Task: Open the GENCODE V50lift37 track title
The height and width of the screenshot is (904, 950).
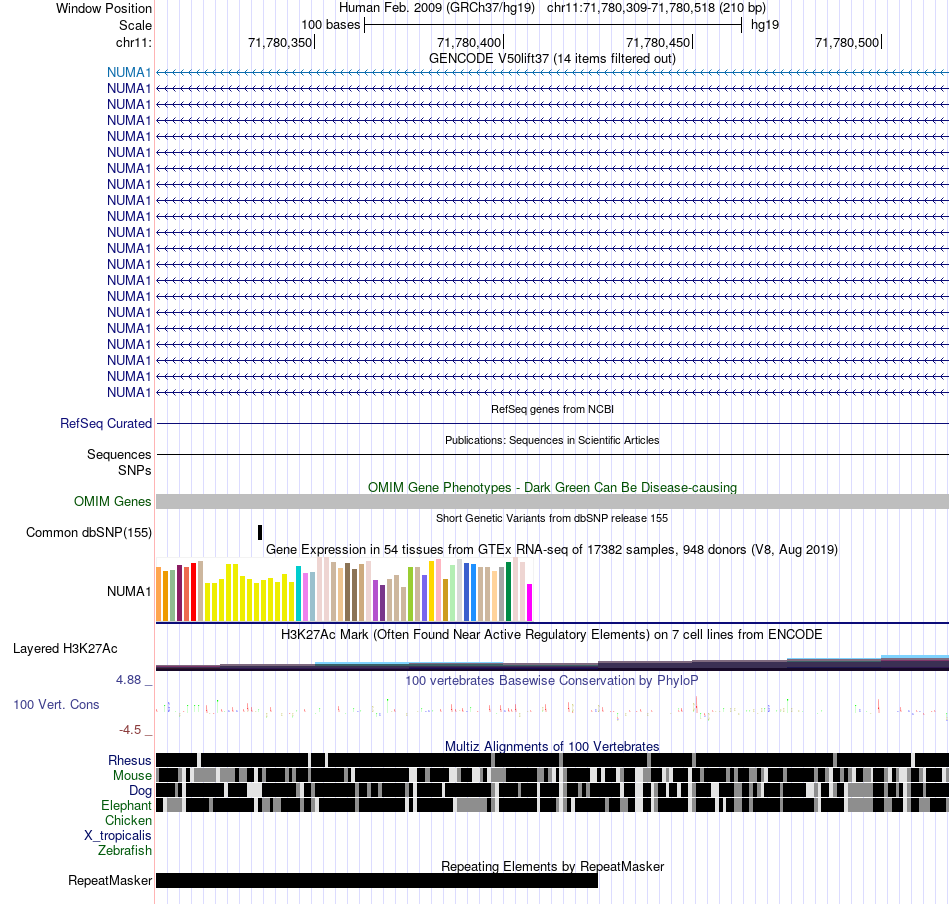Action: click(552, 58)
